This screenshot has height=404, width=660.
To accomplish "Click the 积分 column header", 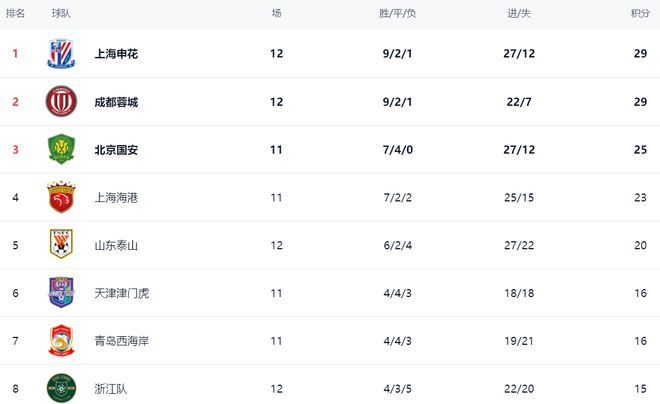I will tap(640, 13).
